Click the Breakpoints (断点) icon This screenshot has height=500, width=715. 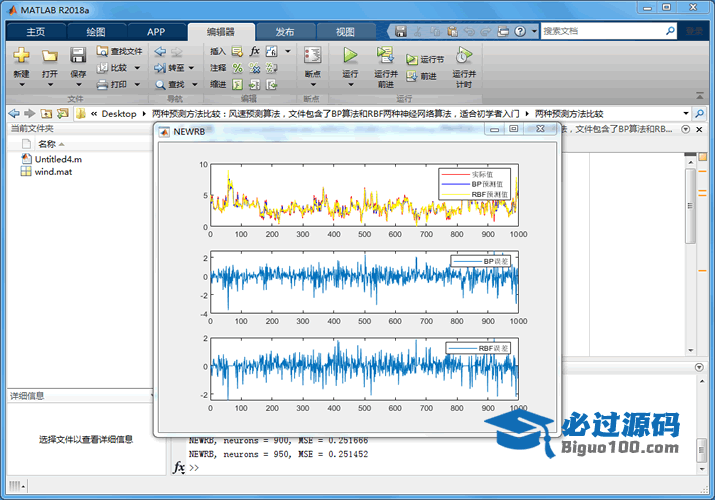[x=312, y=55]
